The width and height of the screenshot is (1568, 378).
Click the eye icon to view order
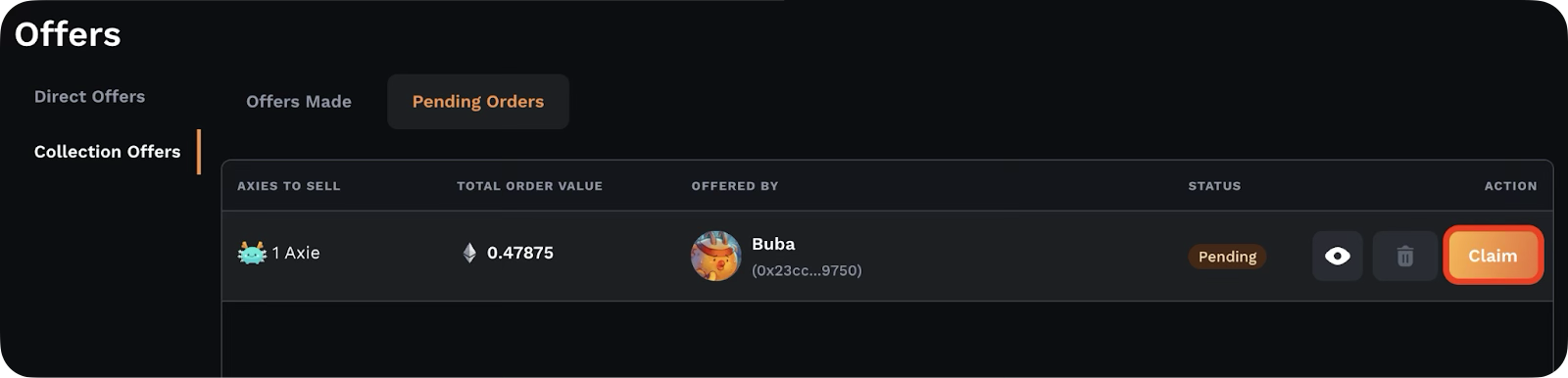(1337, 256)
